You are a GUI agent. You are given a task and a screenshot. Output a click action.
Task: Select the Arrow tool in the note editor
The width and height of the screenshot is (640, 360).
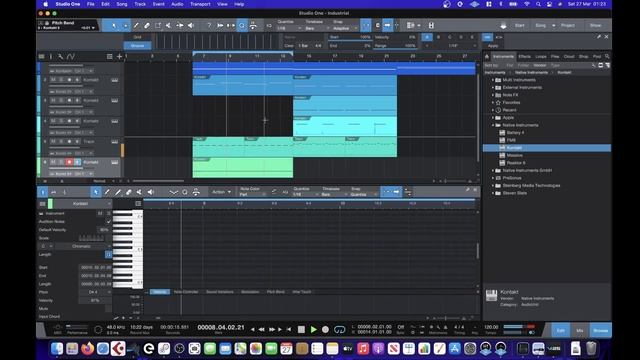pos(96,192)
